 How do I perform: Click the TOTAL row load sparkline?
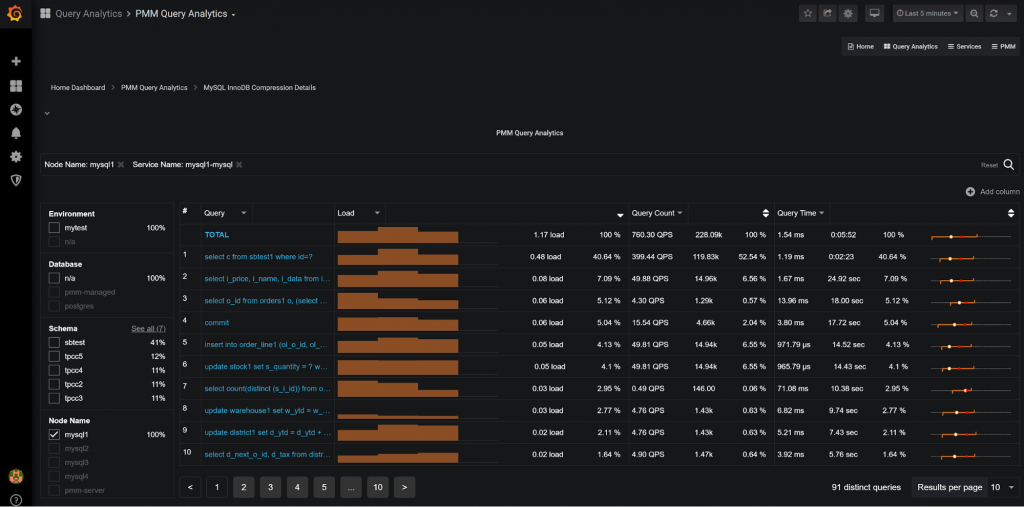pyautogui.click(x=397, y=236)
